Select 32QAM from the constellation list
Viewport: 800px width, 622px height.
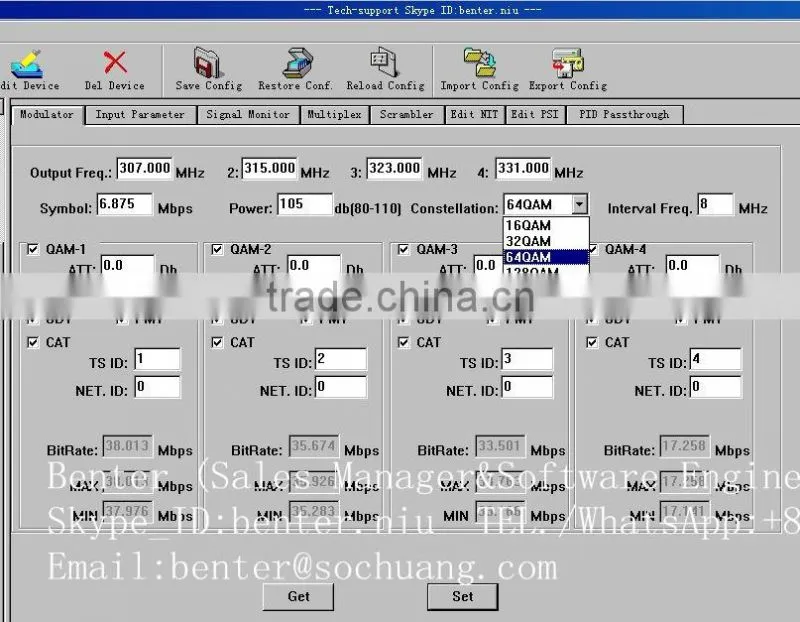tap(545, 241)
